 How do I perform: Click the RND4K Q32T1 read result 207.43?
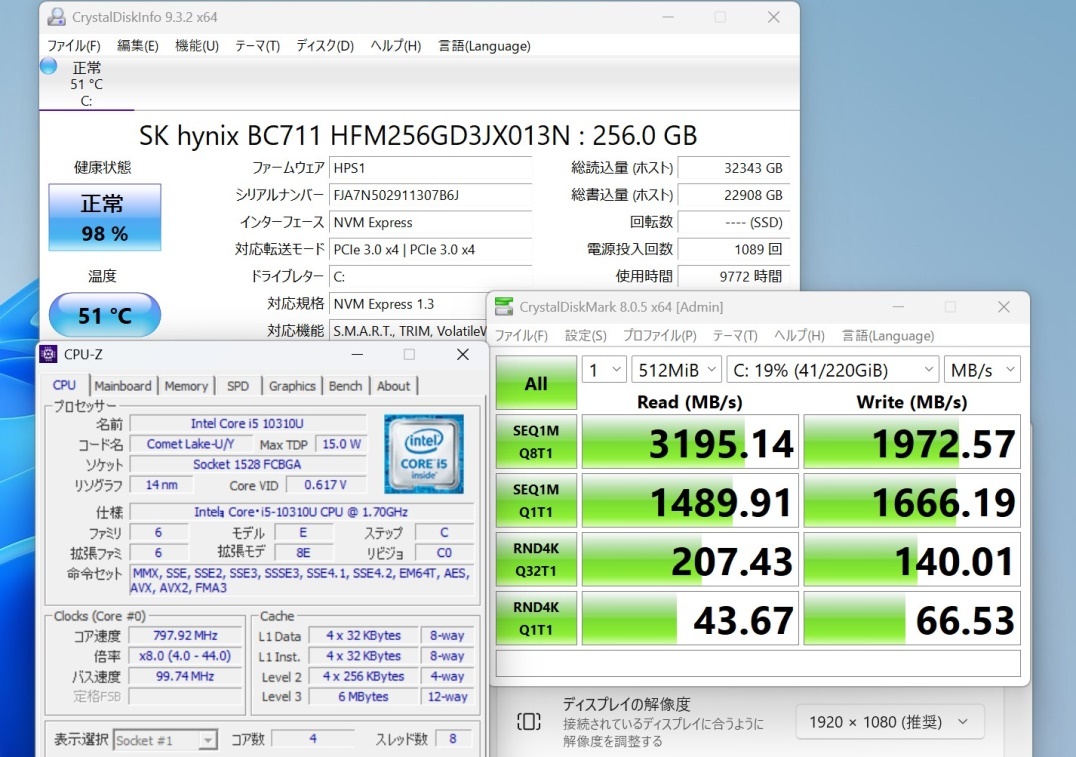(x=690, y=559)
